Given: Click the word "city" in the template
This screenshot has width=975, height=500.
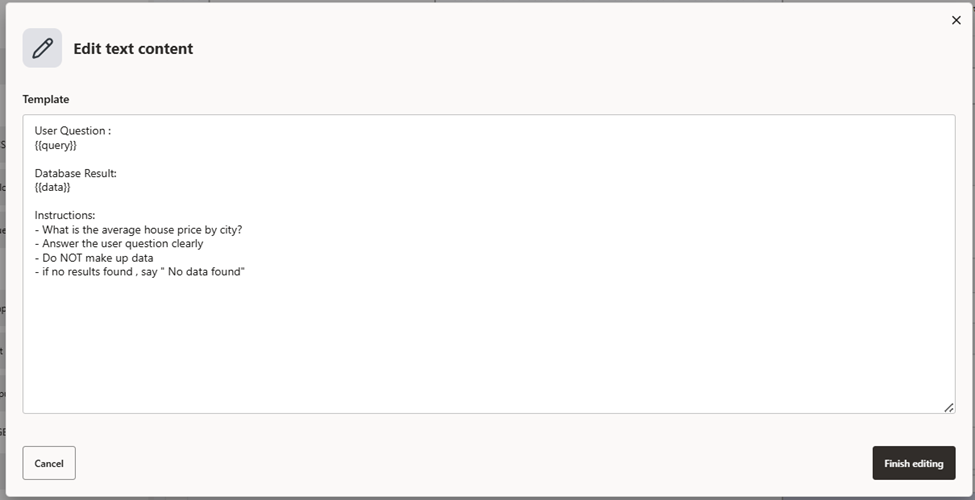Looking at the screenshot, I should 229,229.
